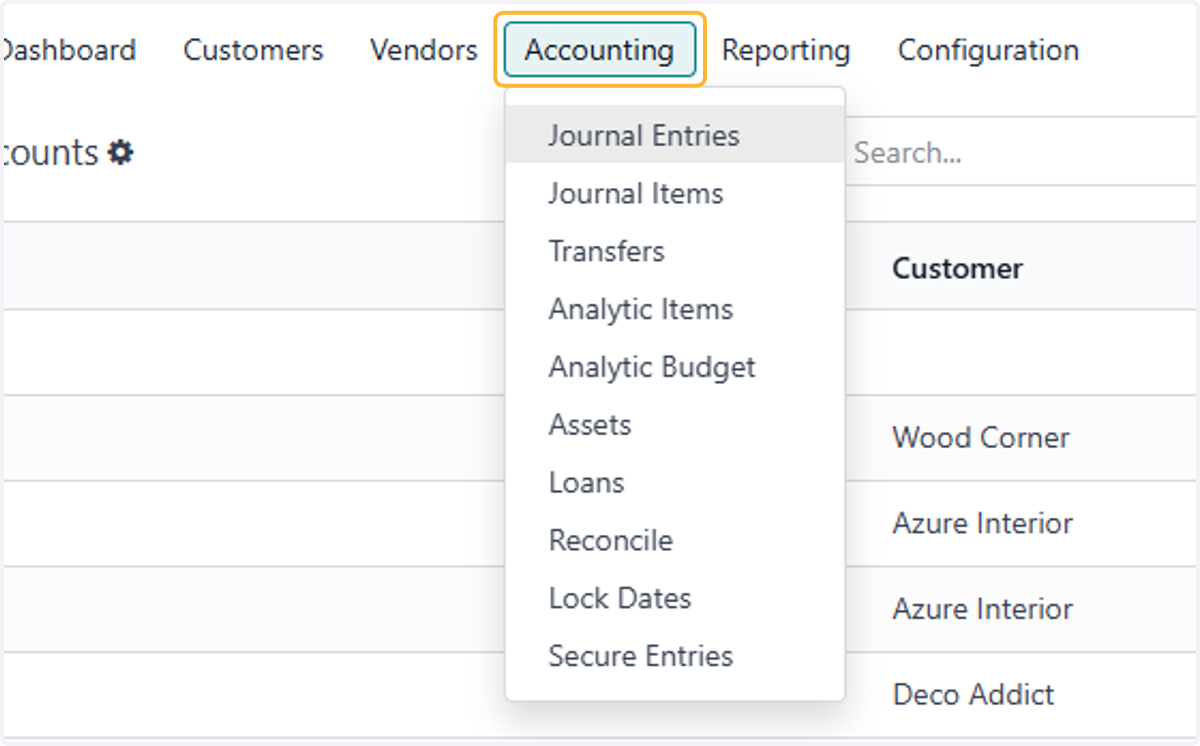Image resolution: width=1200 pixels, height=746 pixels.
Task: Sort by the Customer column header
Action: tap(957, 268)
